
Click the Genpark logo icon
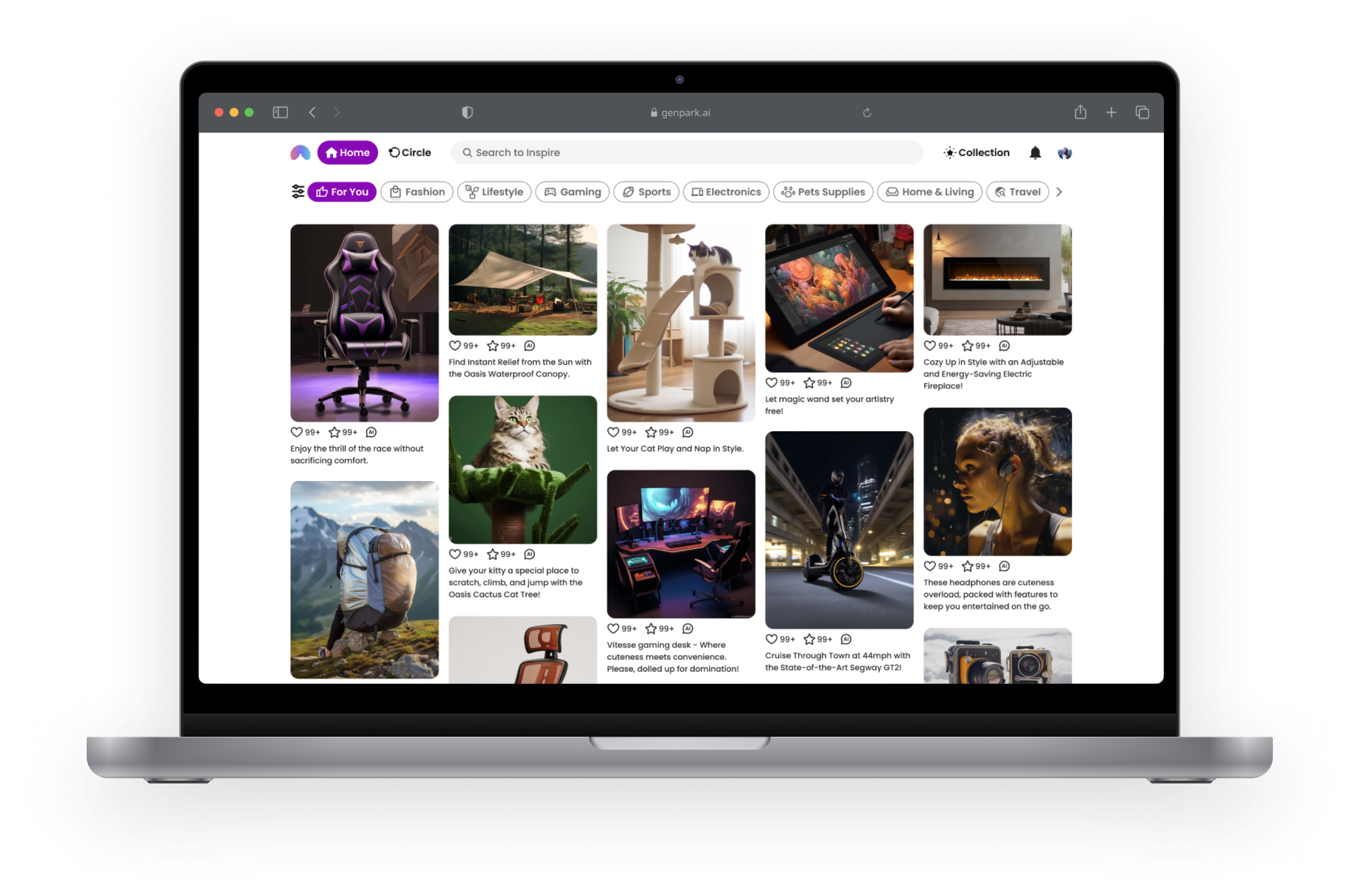click(300, 153)
